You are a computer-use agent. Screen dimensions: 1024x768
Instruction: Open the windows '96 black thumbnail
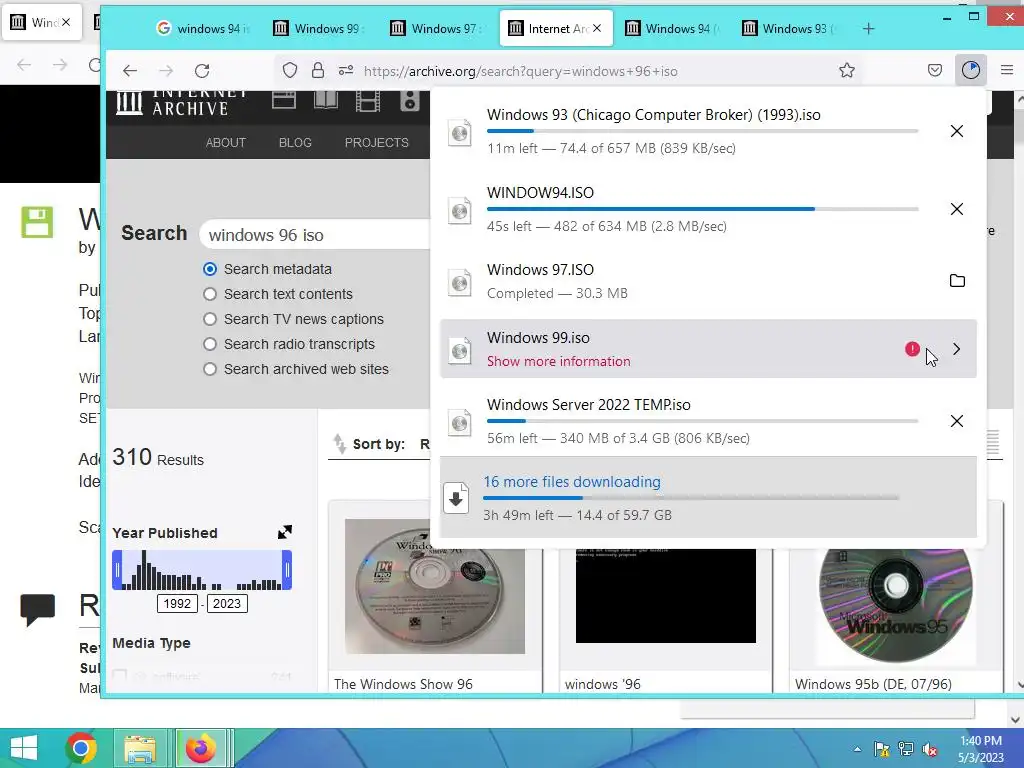click(x=665, y=596)
